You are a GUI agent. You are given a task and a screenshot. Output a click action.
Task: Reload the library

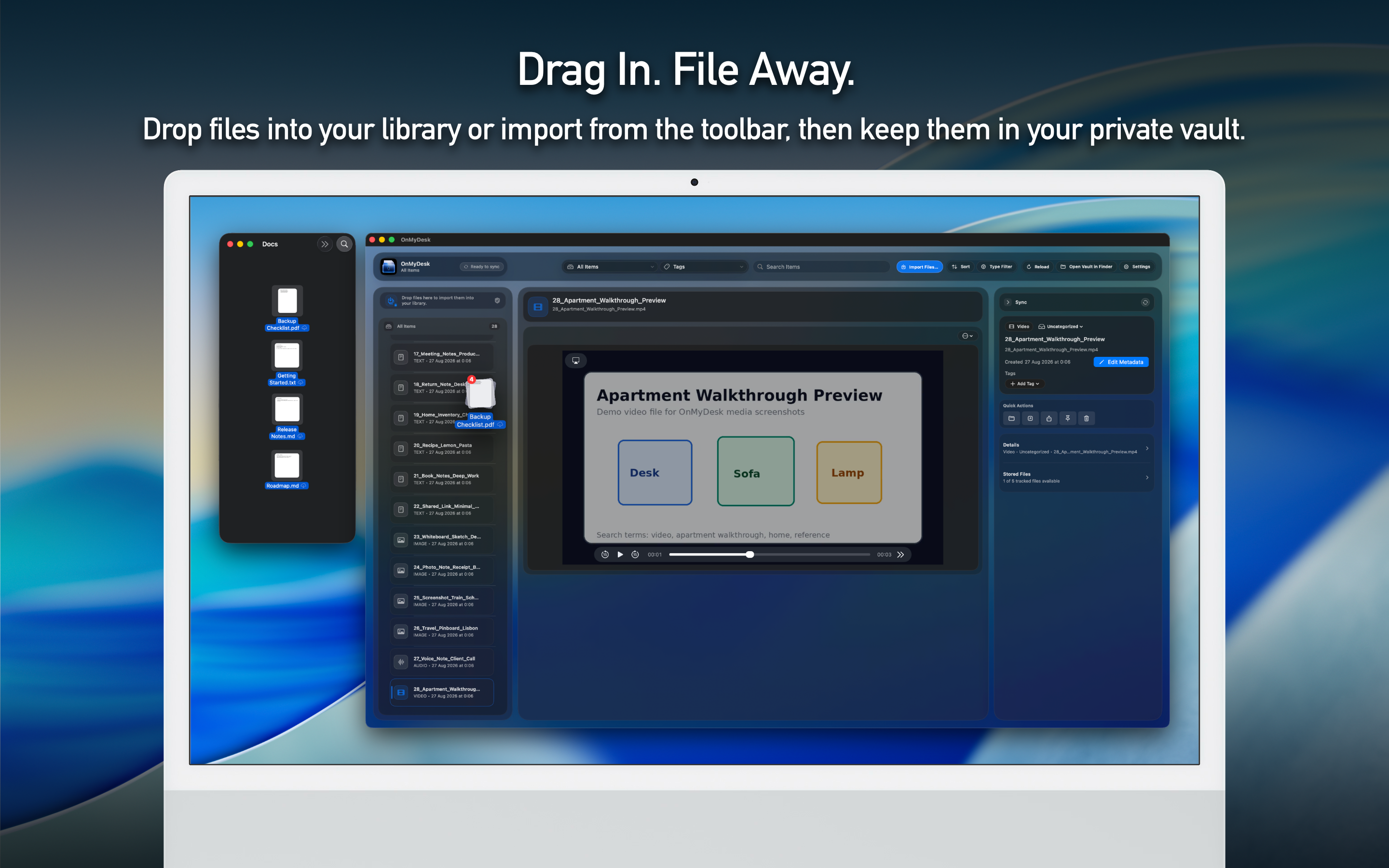pos(1038,266)
